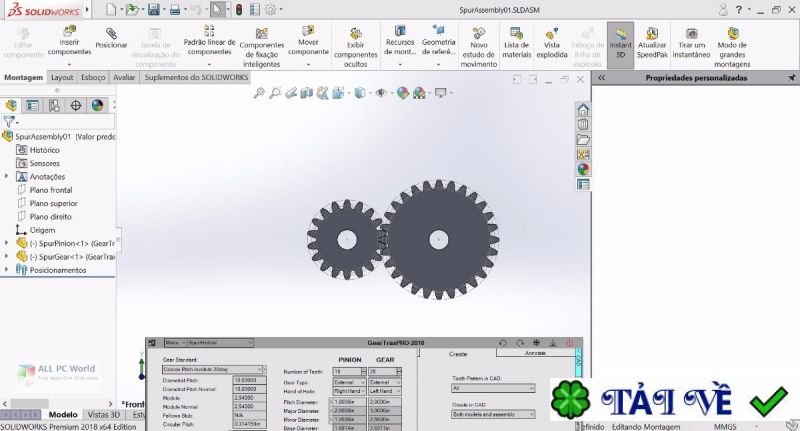Click the Vista explodida tool
800x431 pixels.
pos(552,43)
